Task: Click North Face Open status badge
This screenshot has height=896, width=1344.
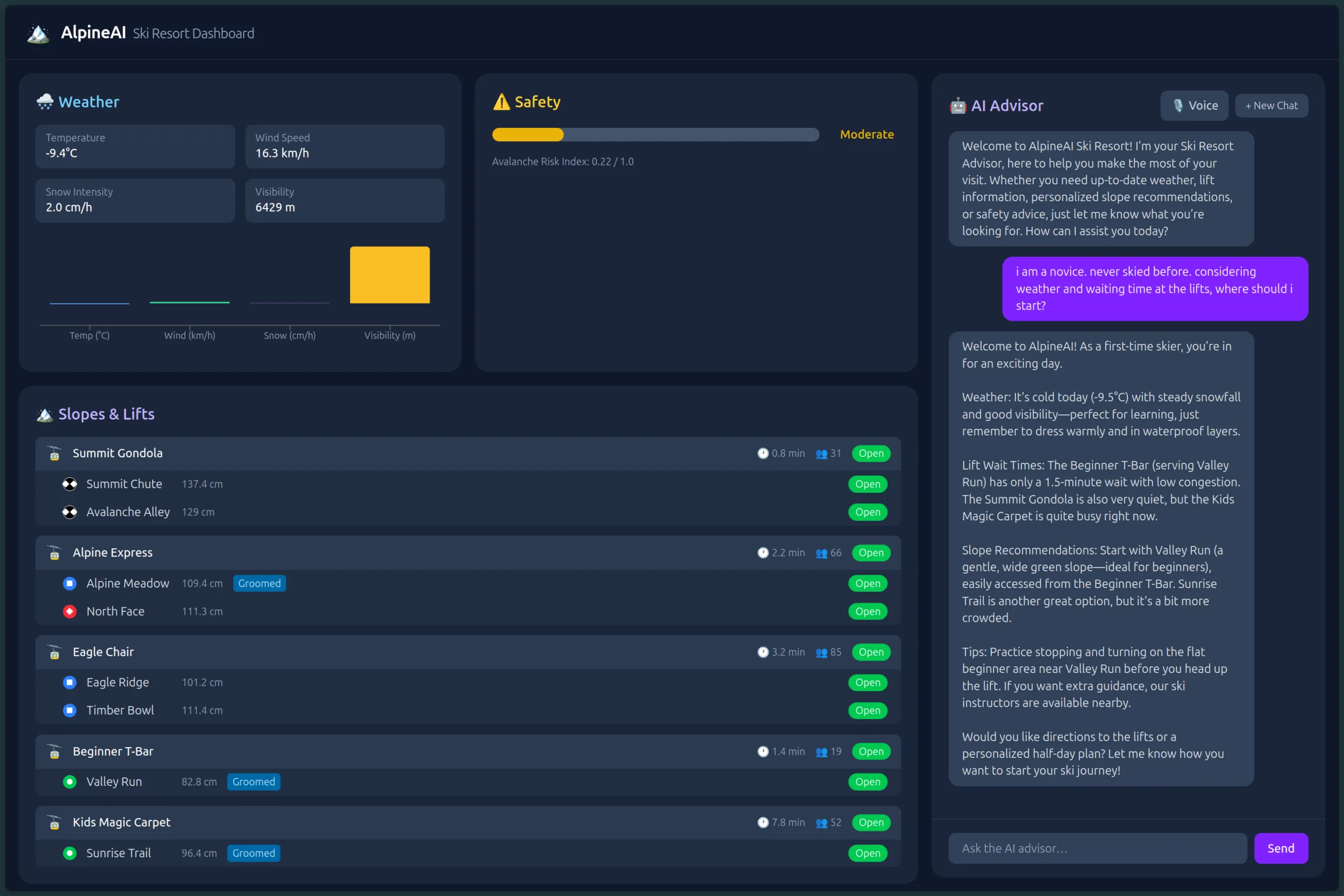Action: coord(868,612)
